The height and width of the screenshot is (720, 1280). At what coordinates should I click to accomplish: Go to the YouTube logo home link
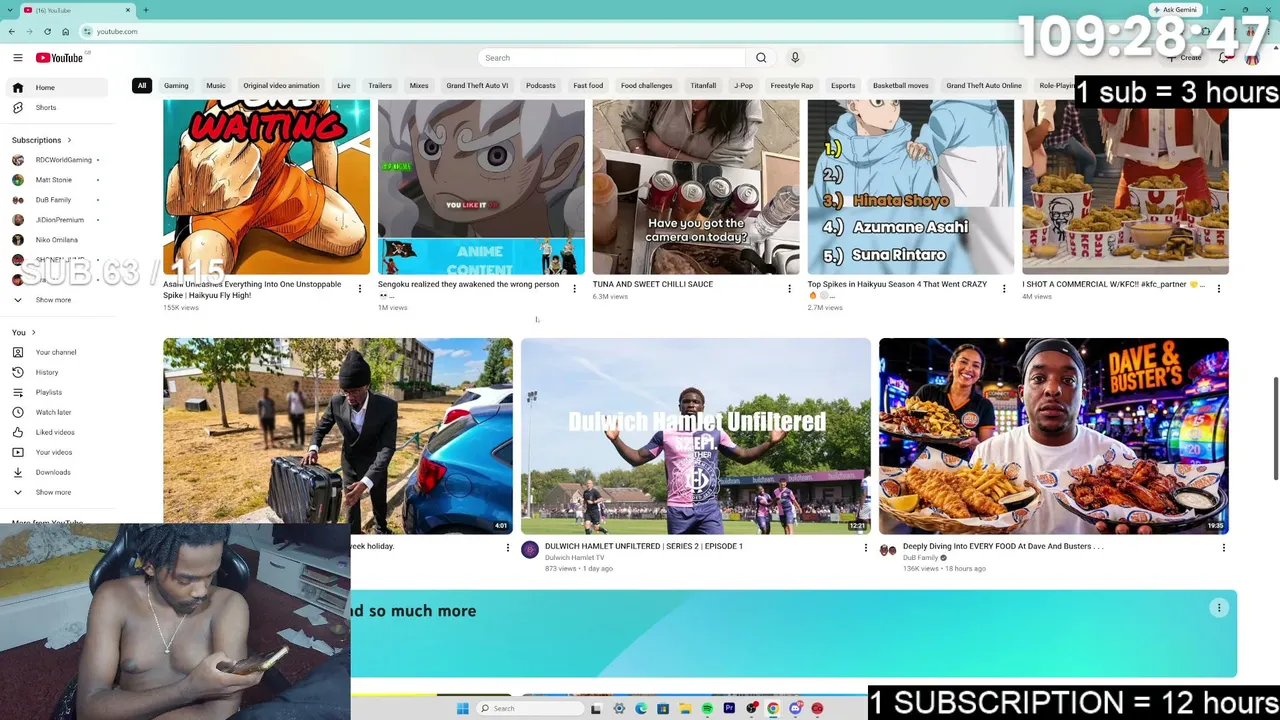click(60, 58)
